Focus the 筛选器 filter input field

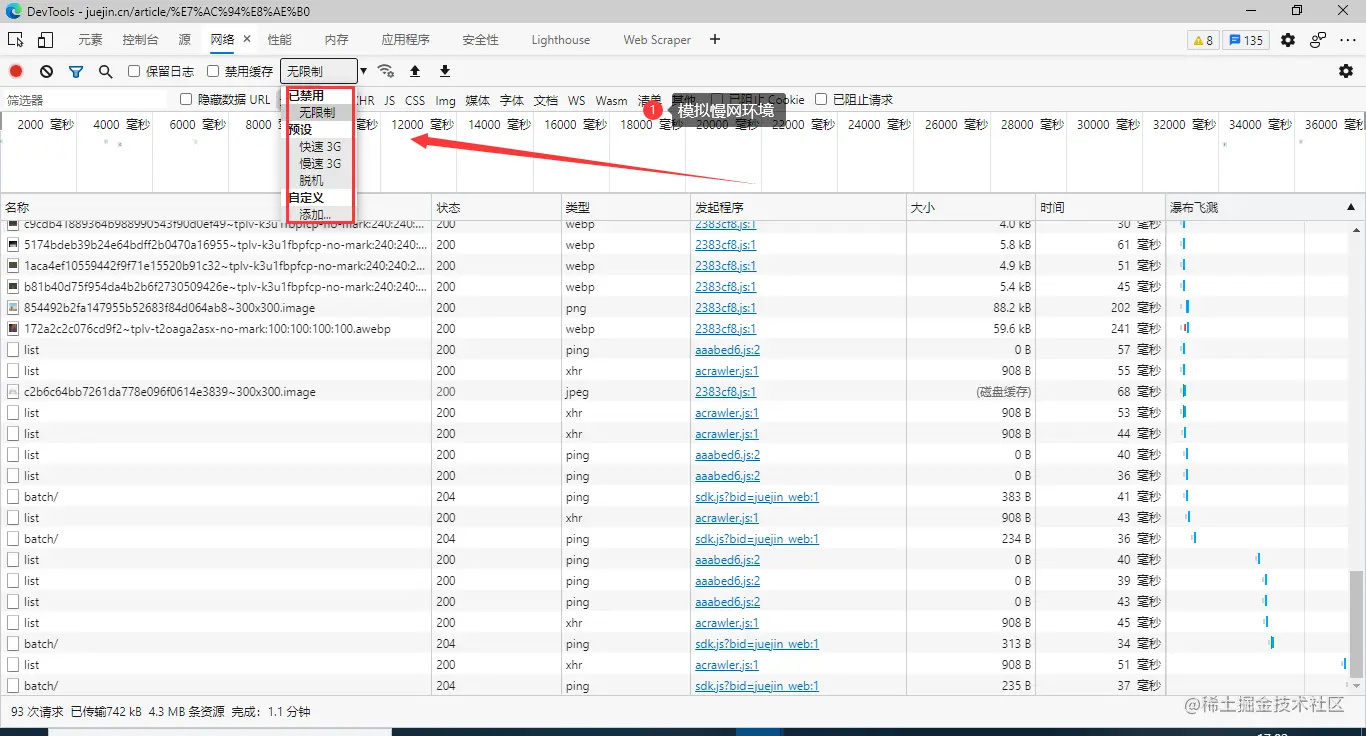[x=85, y=100]
